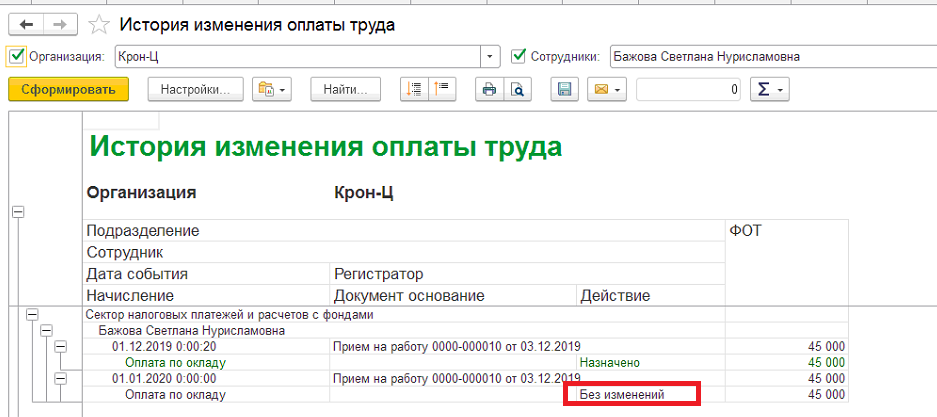
Task: Collapse all groups icon in toolbar
Action: [x=442, y=89]
